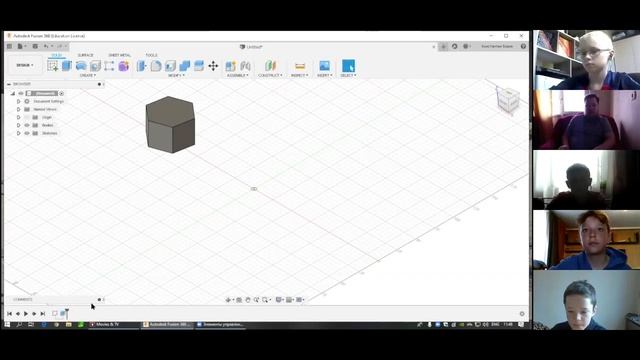The width and height of the screenshot is (640, 360).
Task: Open timeline settings gear icon
Action: 522,314
